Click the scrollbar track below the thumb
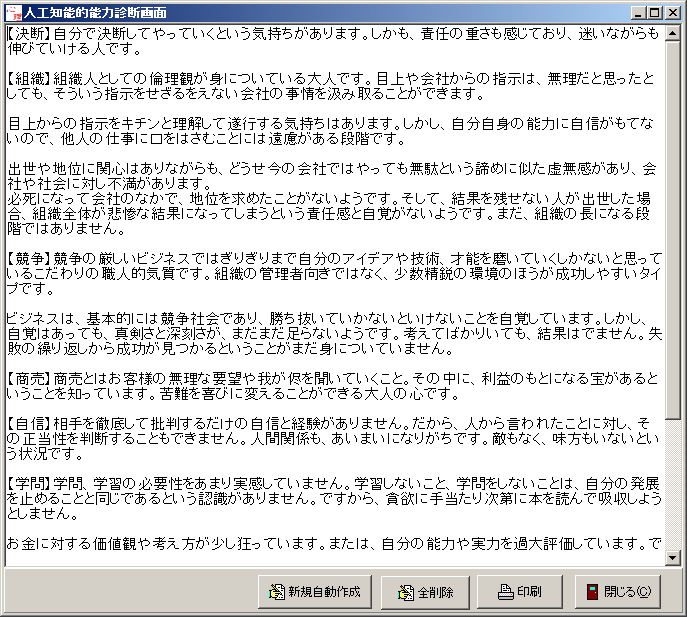 tap(673, 484)
